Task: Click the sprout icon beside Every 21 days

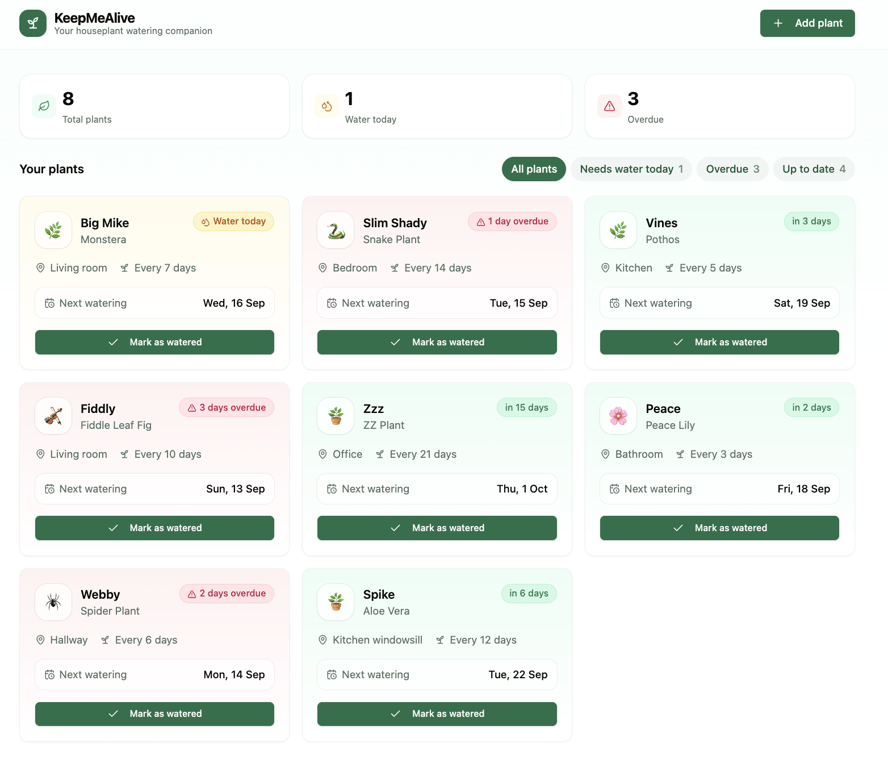Action: tap(380, 454)
